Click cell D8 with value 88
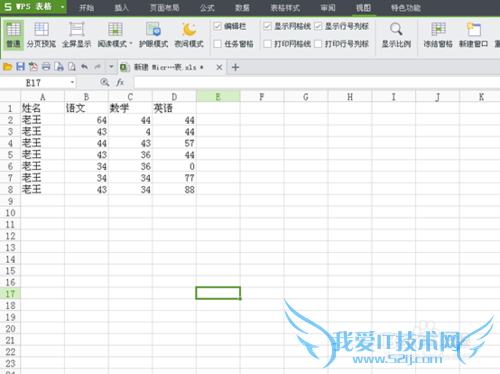Image resolution: width=500 pixels, height=374 pixels. (174, 189)
